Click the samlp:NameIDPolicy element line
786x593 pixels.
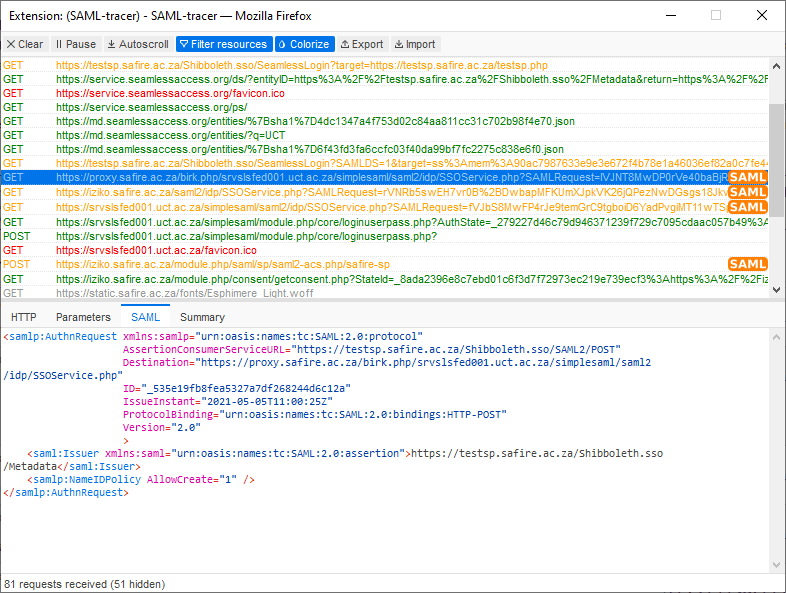tap(141, 480)
